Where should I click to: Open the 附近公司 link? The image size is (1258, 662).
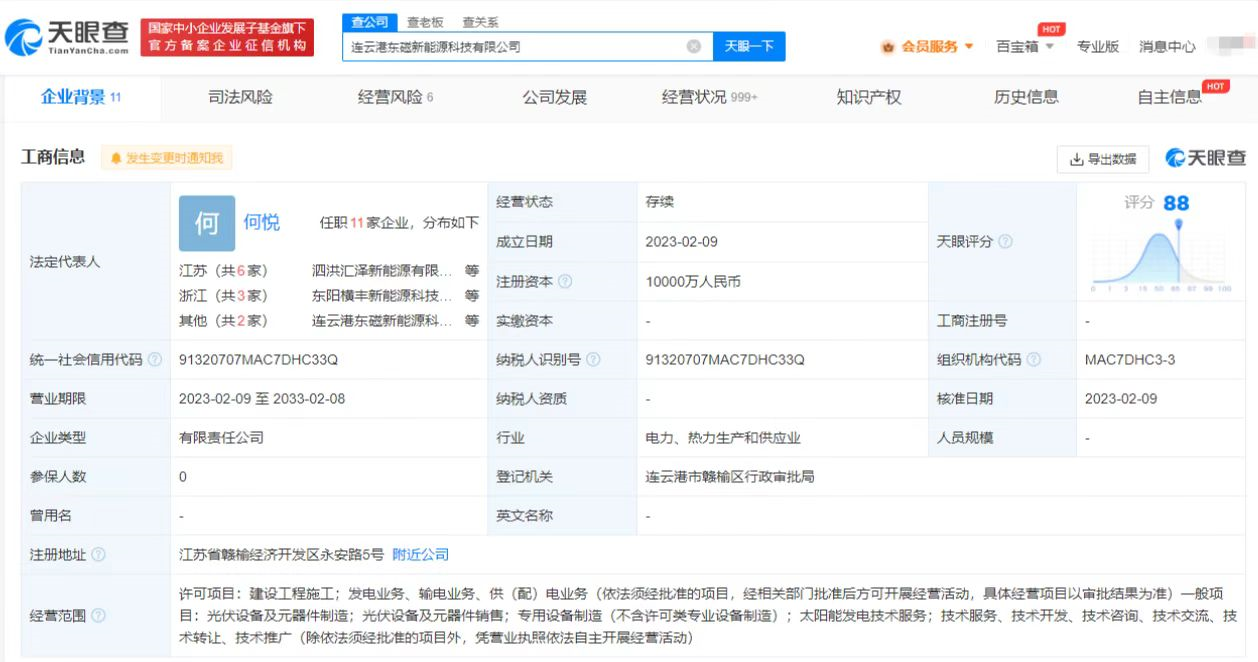(x=420, y=554)
